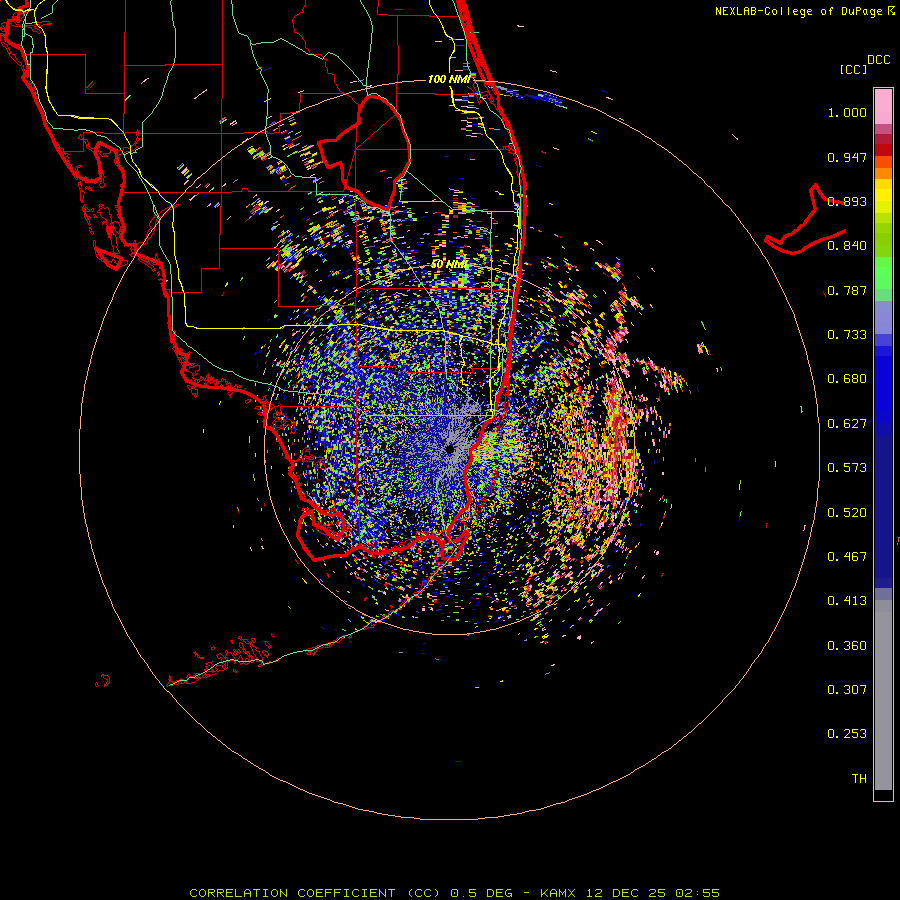
Task: Click the 0.253 colorbar value
Action: (847, 735)
